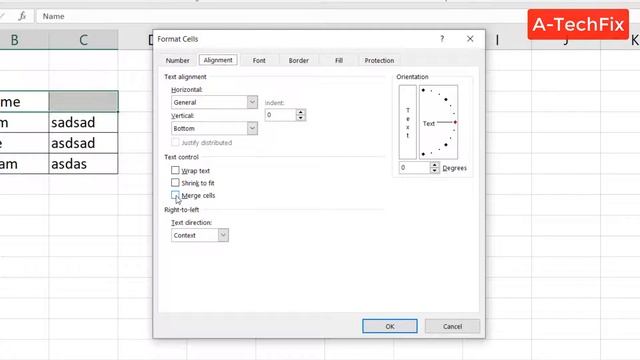Increase the Indent spinner value
640x360 pixels.
click(301, 112)
